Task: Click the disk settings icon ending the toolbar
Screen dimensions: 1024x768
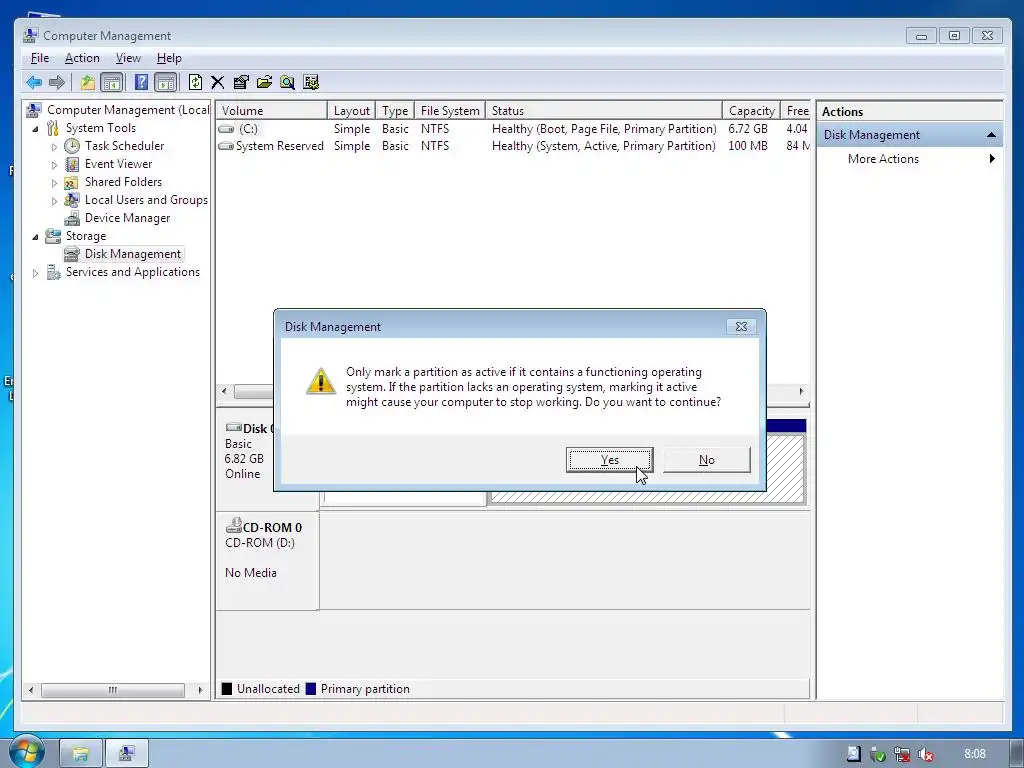Action: click(x=311, y=82)
